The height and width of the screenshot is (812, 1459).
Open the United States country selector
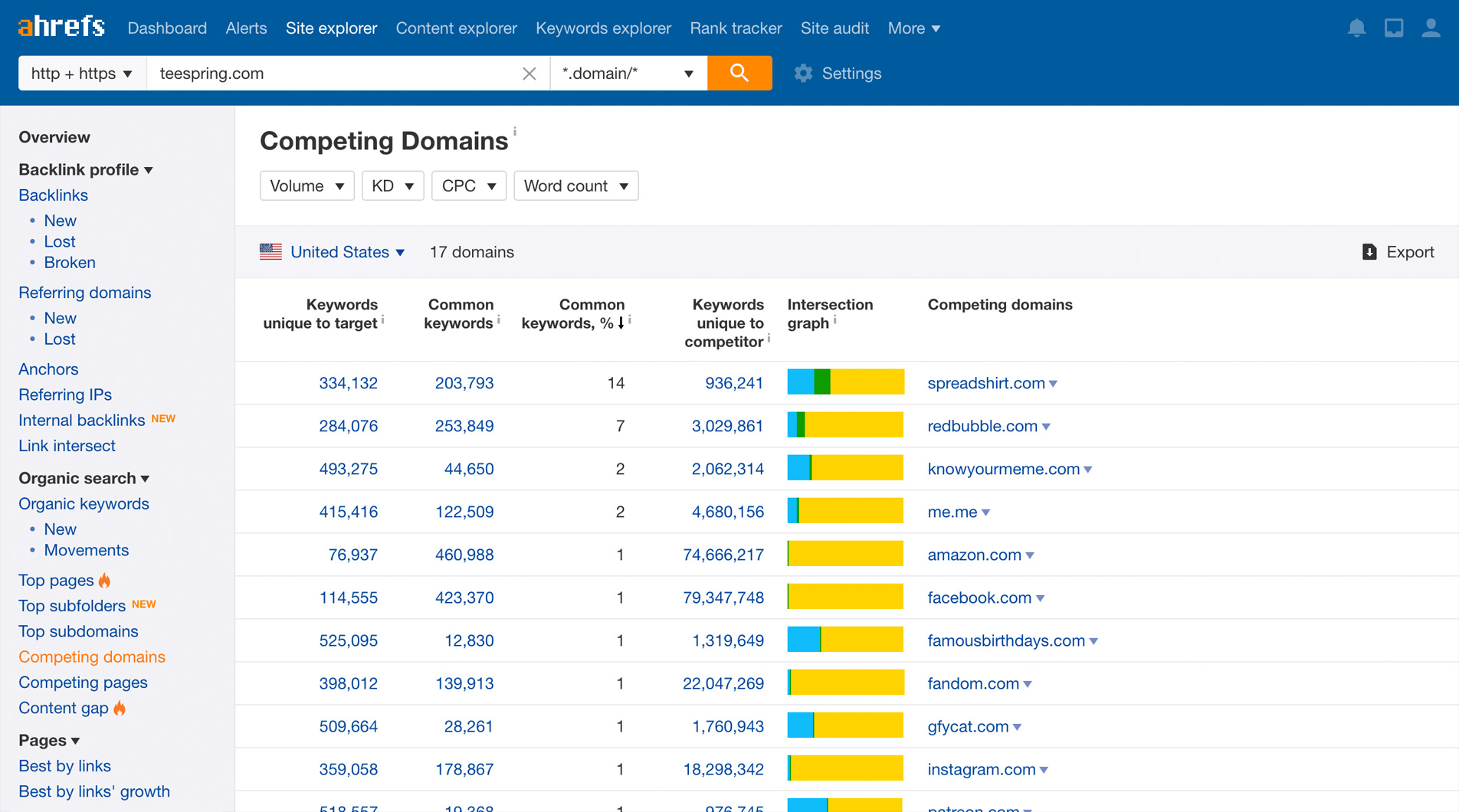point(347,252)
